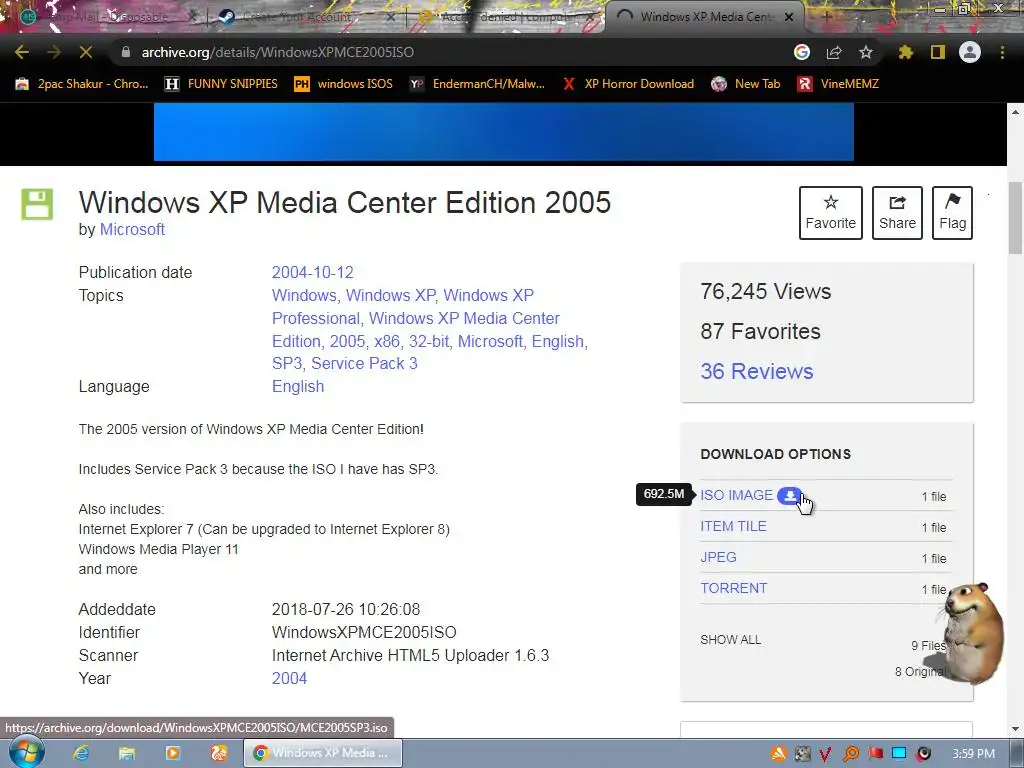Screen dimensions: 1024x768
Task: Click the TORRENT download option
Action: (x=733, y=588)
